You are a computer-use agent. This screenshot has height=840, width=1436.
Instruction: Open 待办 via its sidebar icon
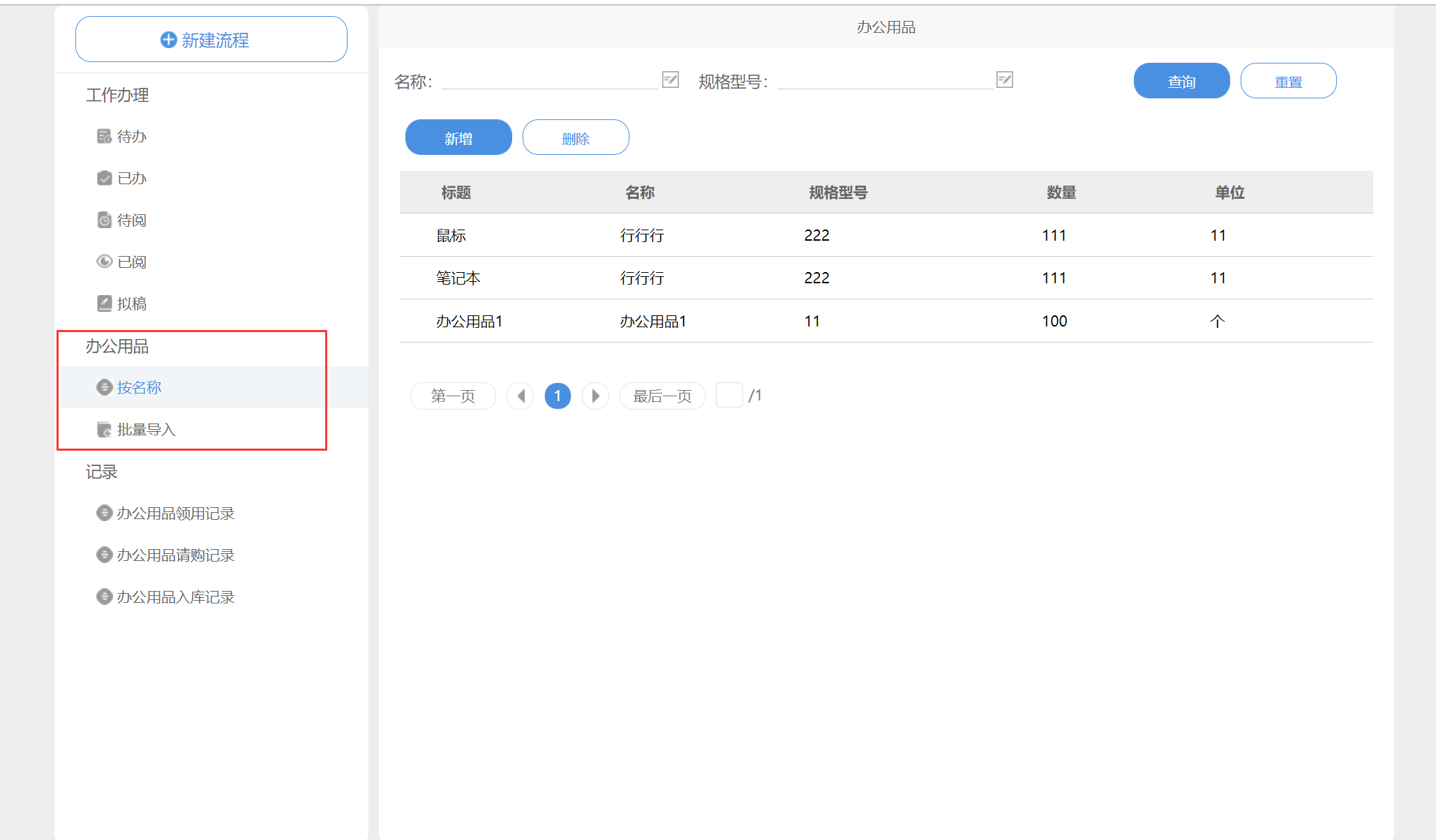coord(104,136)
